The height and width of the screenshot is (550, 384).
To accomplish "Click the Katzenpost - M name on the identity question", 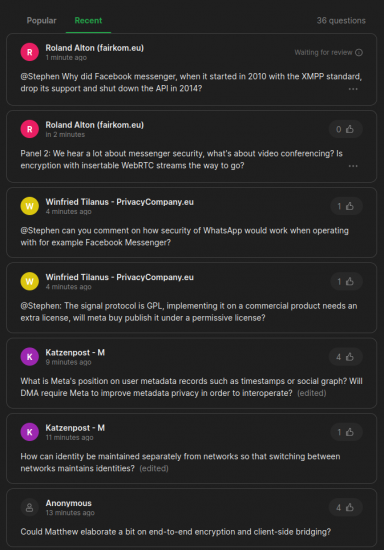I will coord(75,428).
